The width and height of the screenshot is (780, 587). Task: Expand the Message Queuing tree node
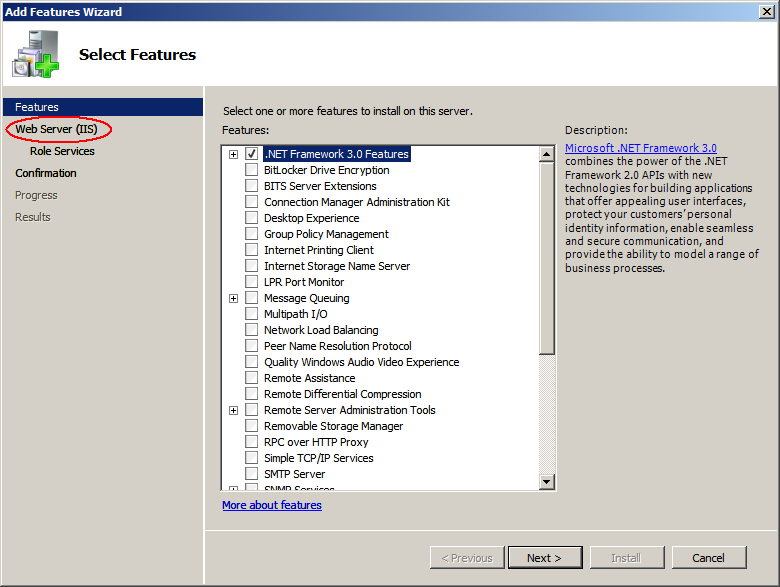[x=233, y=298]
